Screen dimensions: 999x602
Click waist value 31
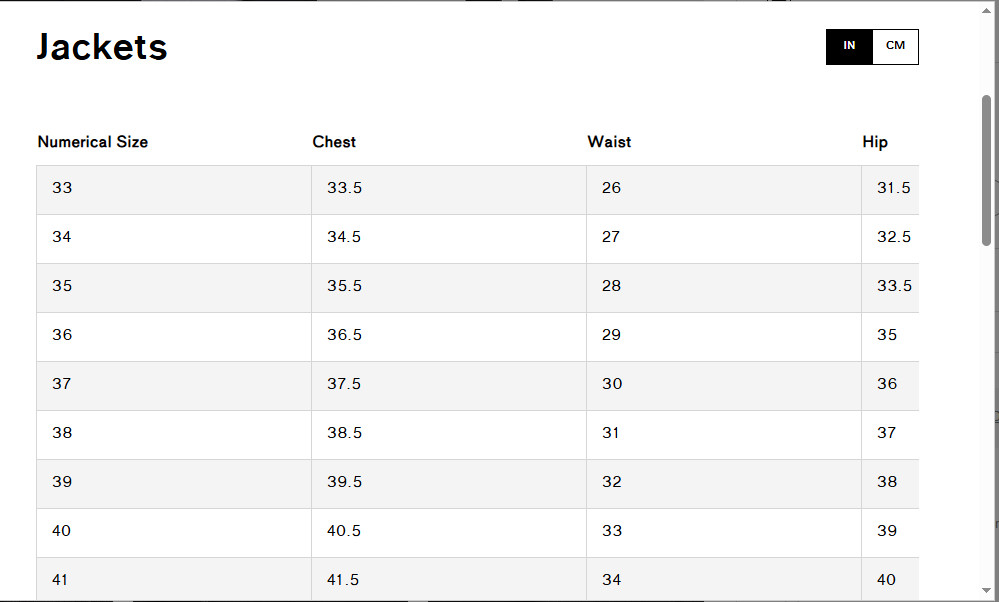click(x=610, y=433)
